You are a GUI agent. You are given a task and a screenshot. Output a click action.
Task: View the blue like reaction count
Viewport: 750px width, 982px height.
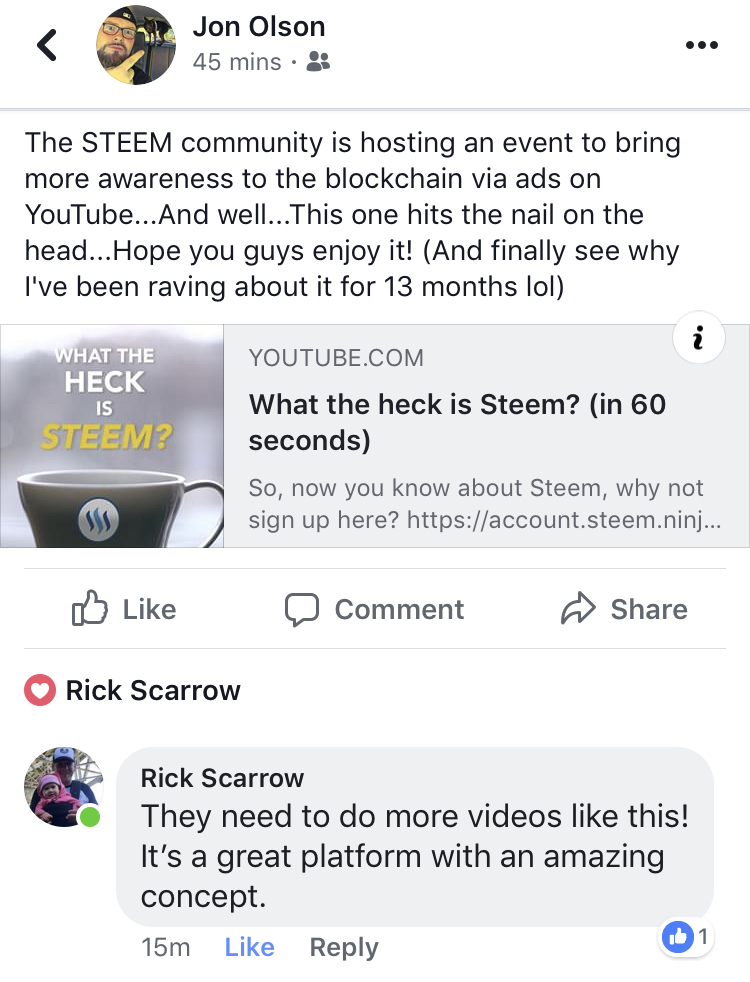point(686,937)
